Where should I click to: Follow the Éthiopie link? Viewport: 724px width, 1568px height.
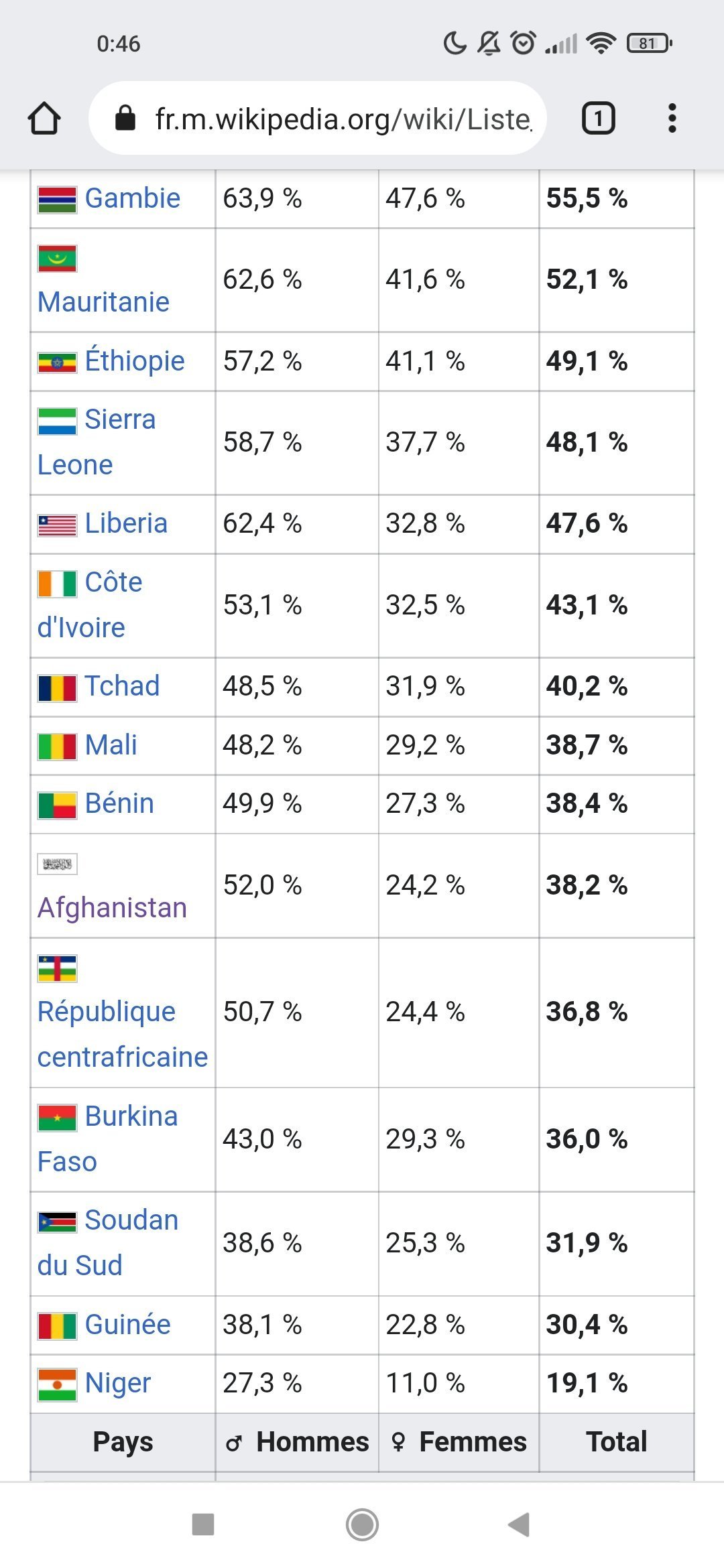point(135,361)
